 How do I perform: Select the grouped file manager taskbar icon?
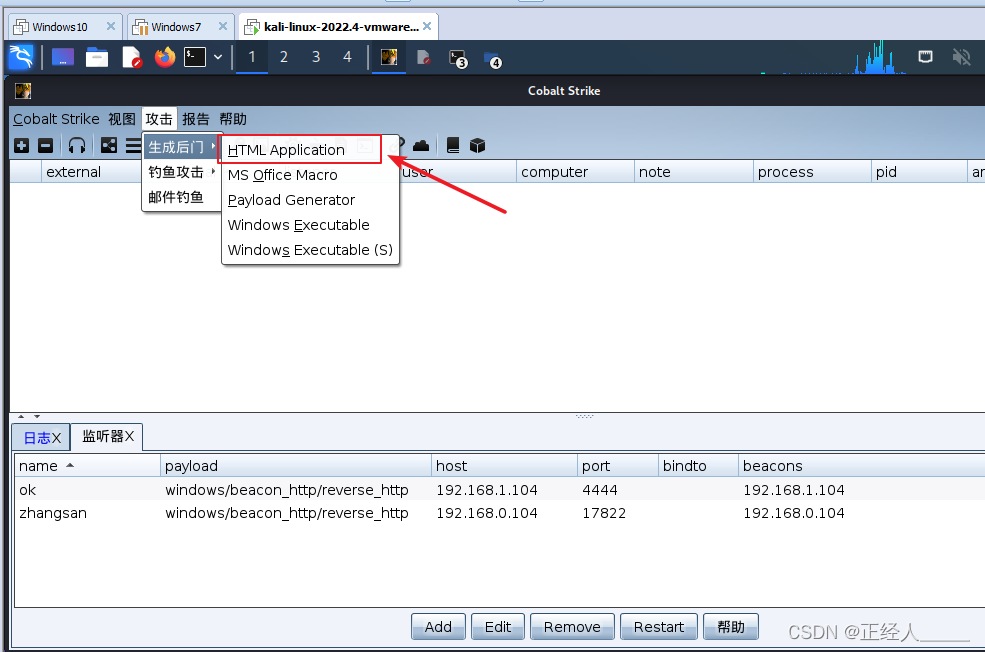pyautogui.click(x=492, y=60)
